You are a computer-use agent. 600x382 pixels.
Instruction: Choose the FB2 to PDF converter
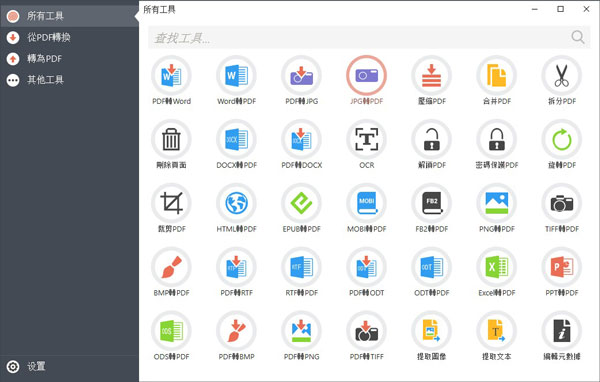431,203
